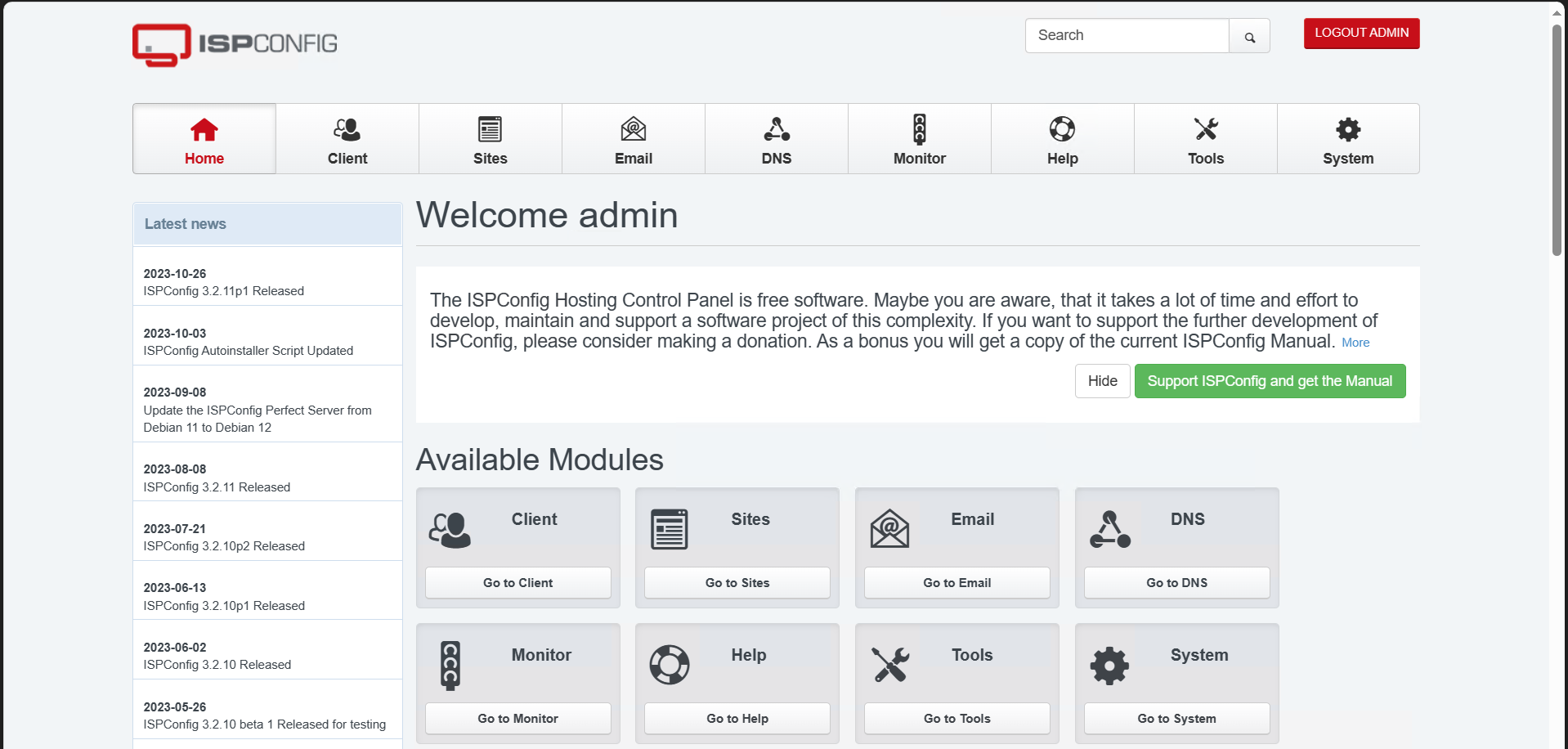Click the Monitor module card icon
The width and height of the screenshot is (1568, 749).
tap(450, 665)
